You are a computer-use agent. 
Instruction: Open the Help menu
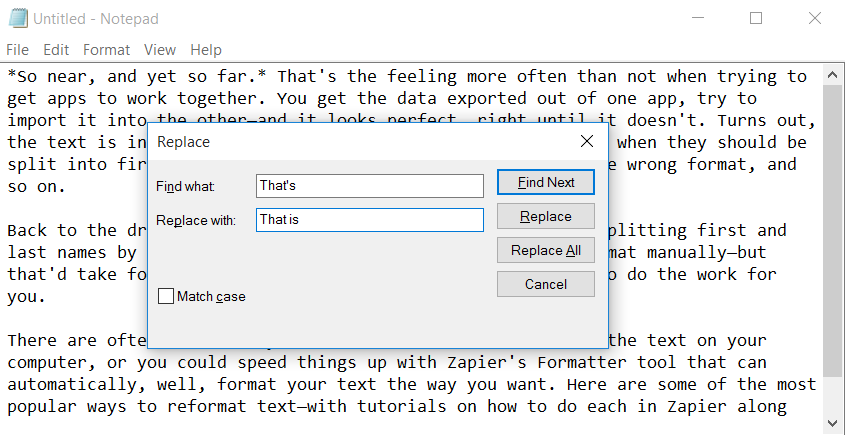[x=206, y=50]
